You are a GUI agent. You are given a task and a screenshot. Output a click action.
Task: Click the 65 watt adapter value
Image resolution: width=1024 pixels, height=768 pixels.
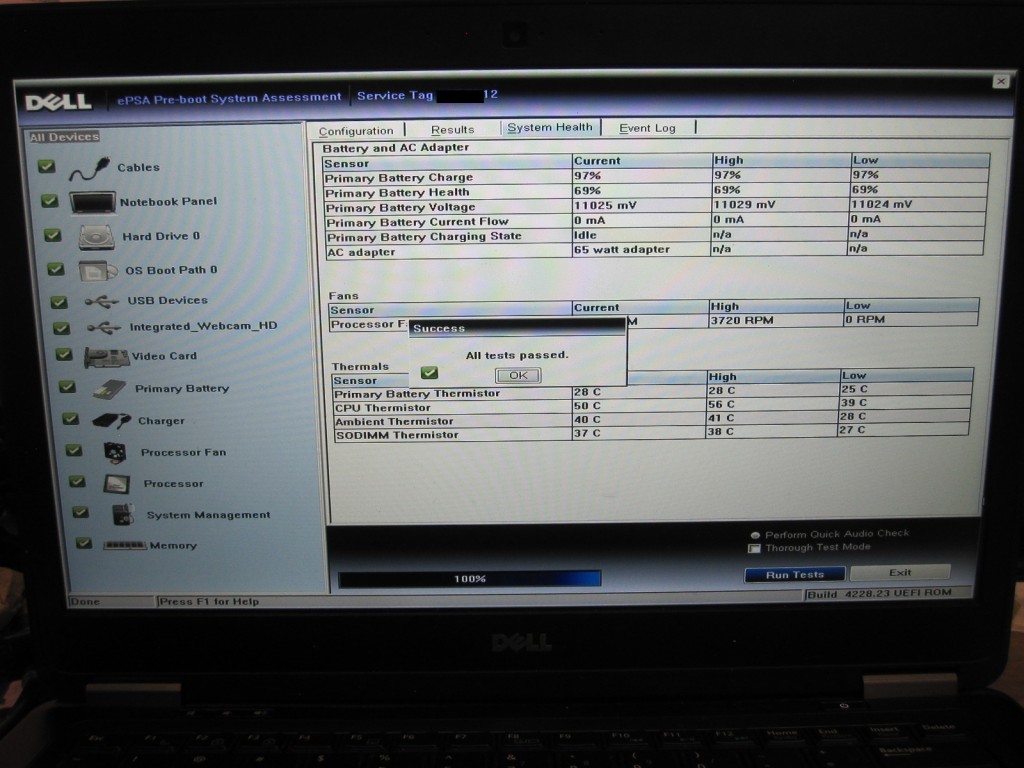(x=622, y=249)
